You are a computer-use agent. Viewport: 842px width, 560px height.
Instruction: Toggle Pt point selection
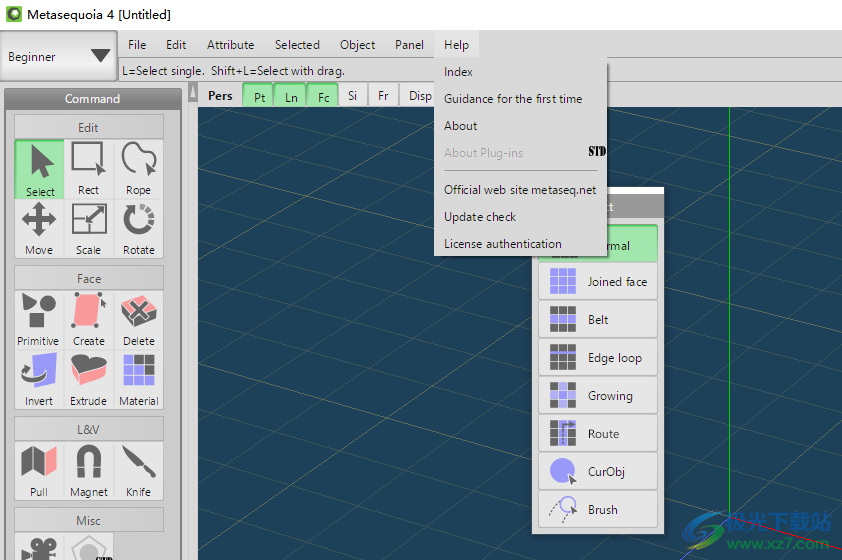click(259, 96)
